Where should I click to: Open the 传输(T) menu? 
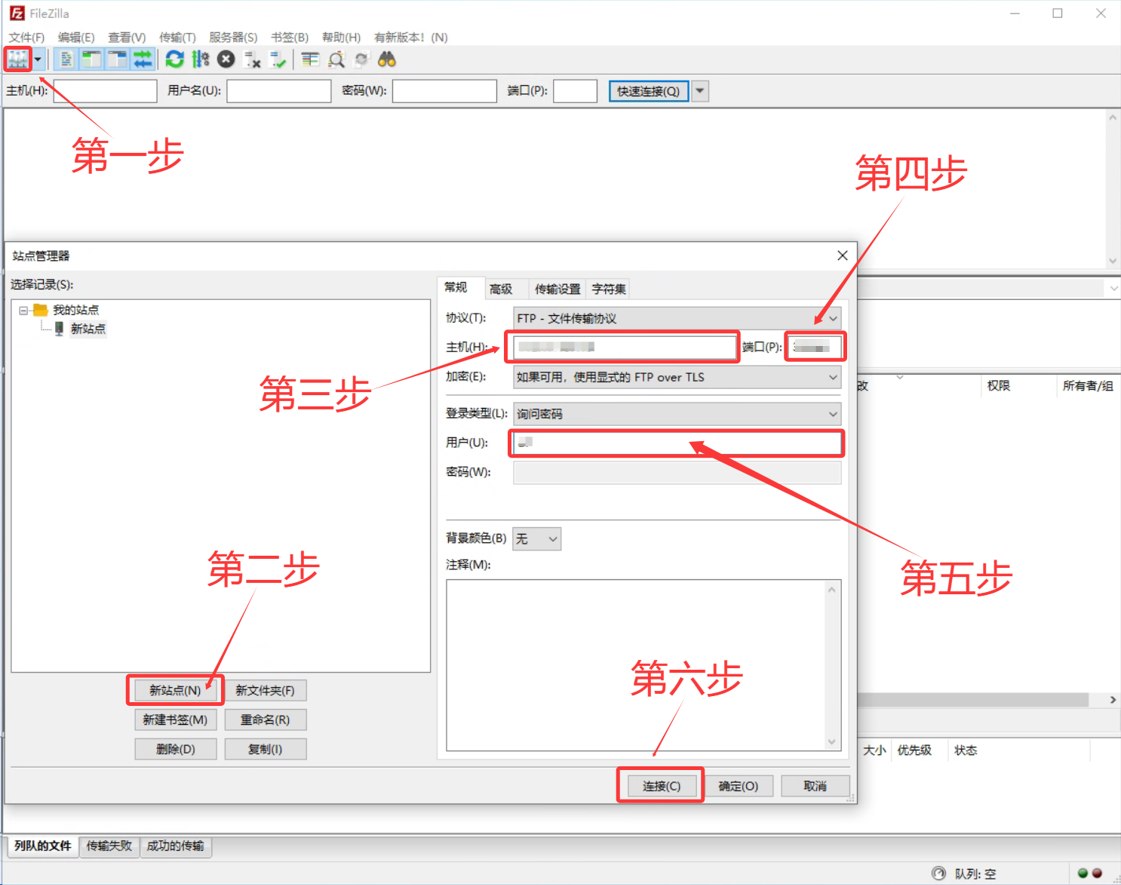click(177, 37)
